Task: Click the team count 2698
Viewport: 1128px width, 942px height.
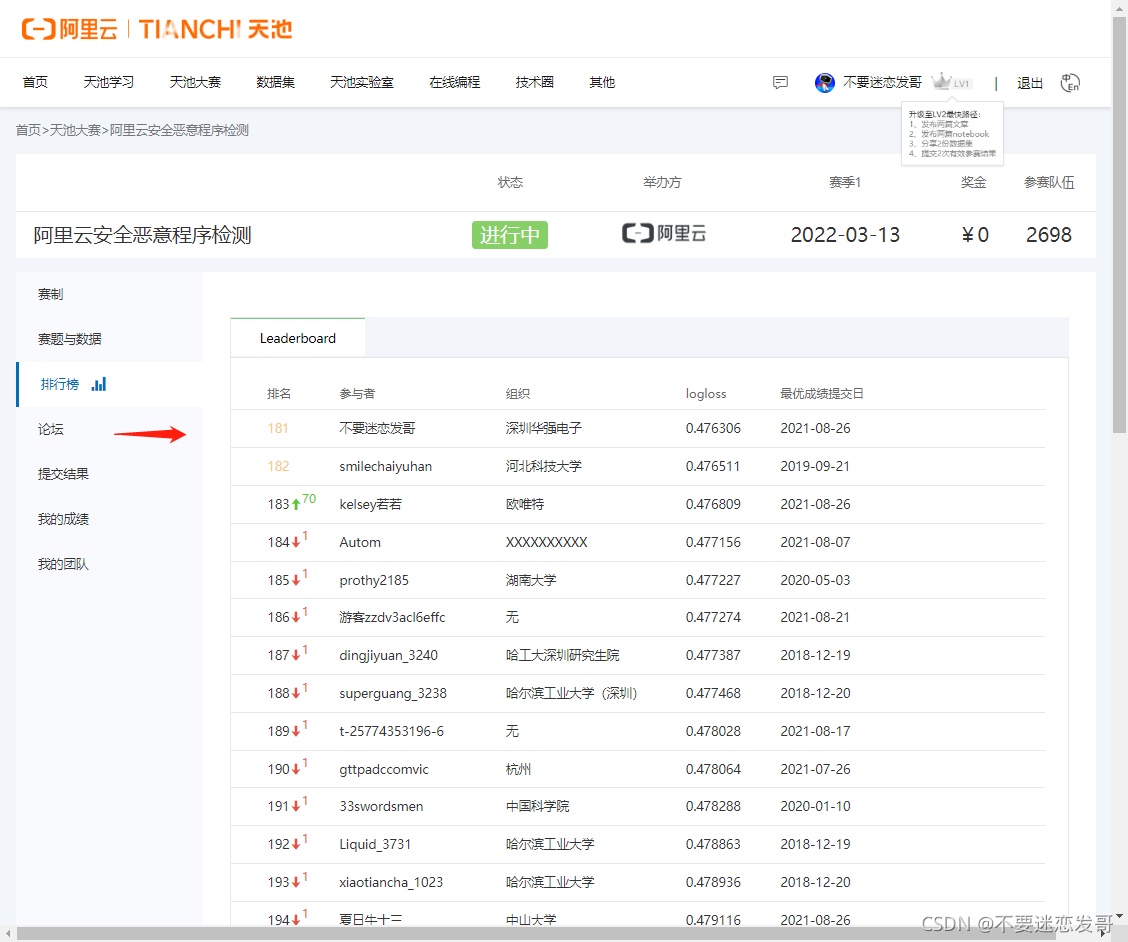Action: pos(1049,235)
